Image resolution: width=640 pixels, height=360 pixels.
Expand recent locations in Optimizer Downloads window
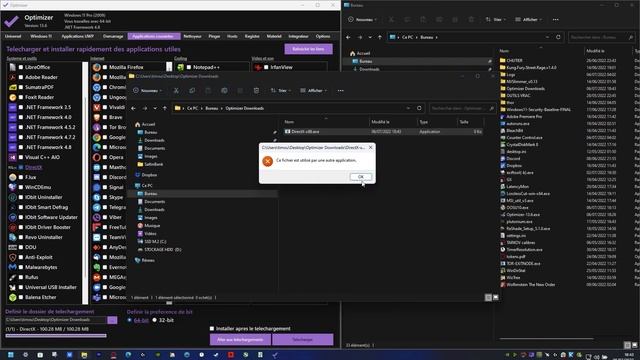coord(155,108)
